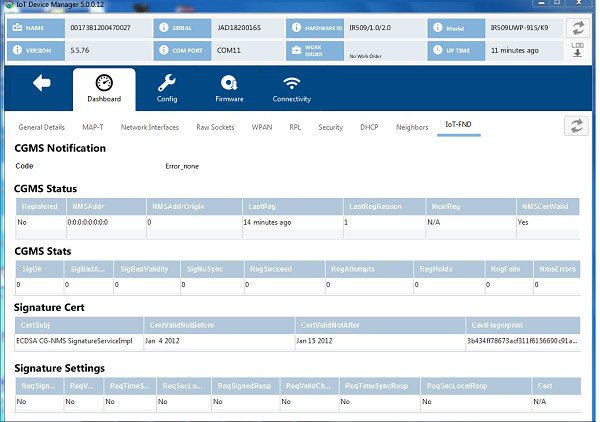Click the CertFingerprint column header

point(523,325)
